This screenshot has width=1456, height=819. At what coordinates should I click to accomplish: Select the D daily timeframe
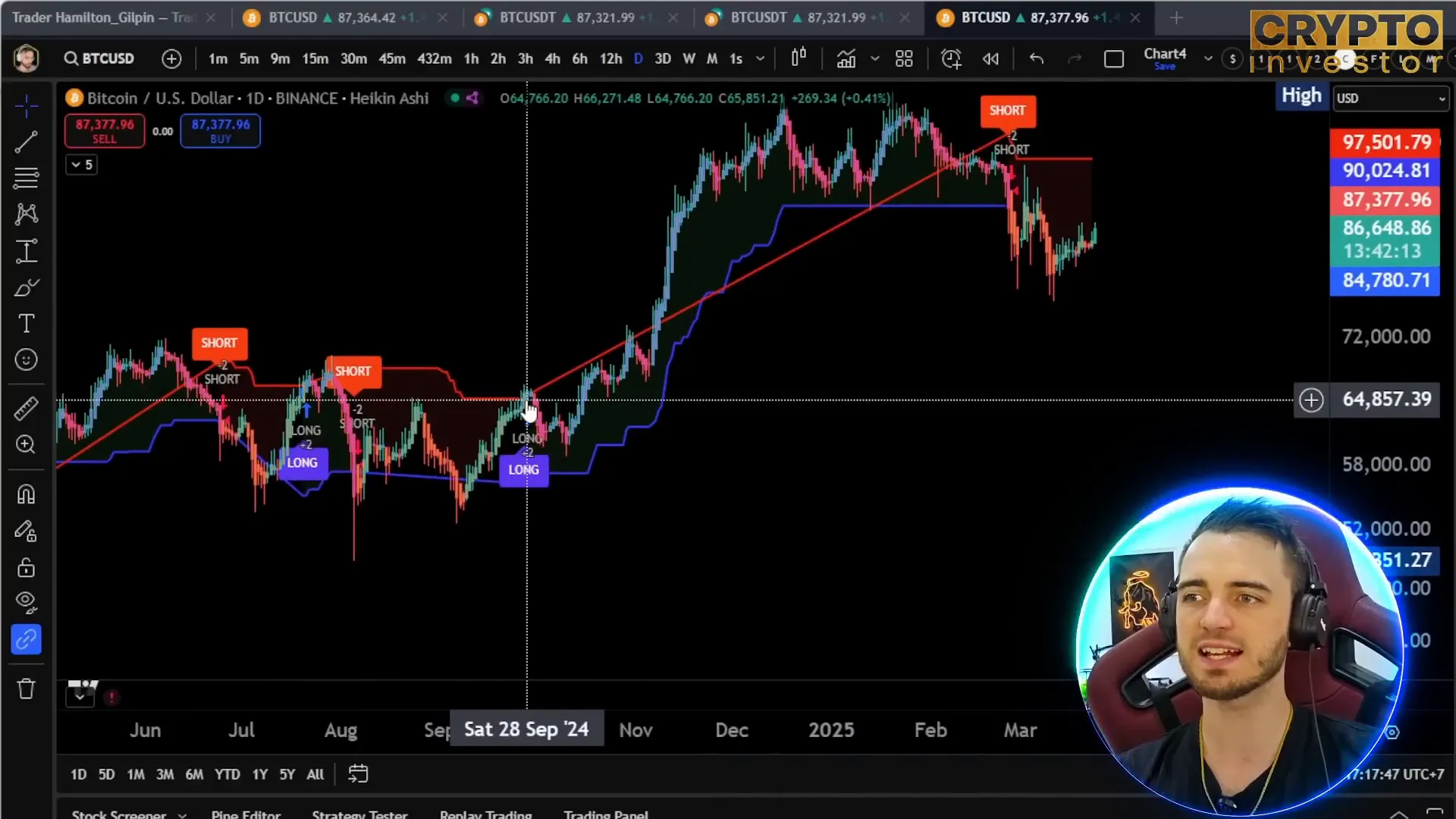pyautogui.click(x=639, y=58)
